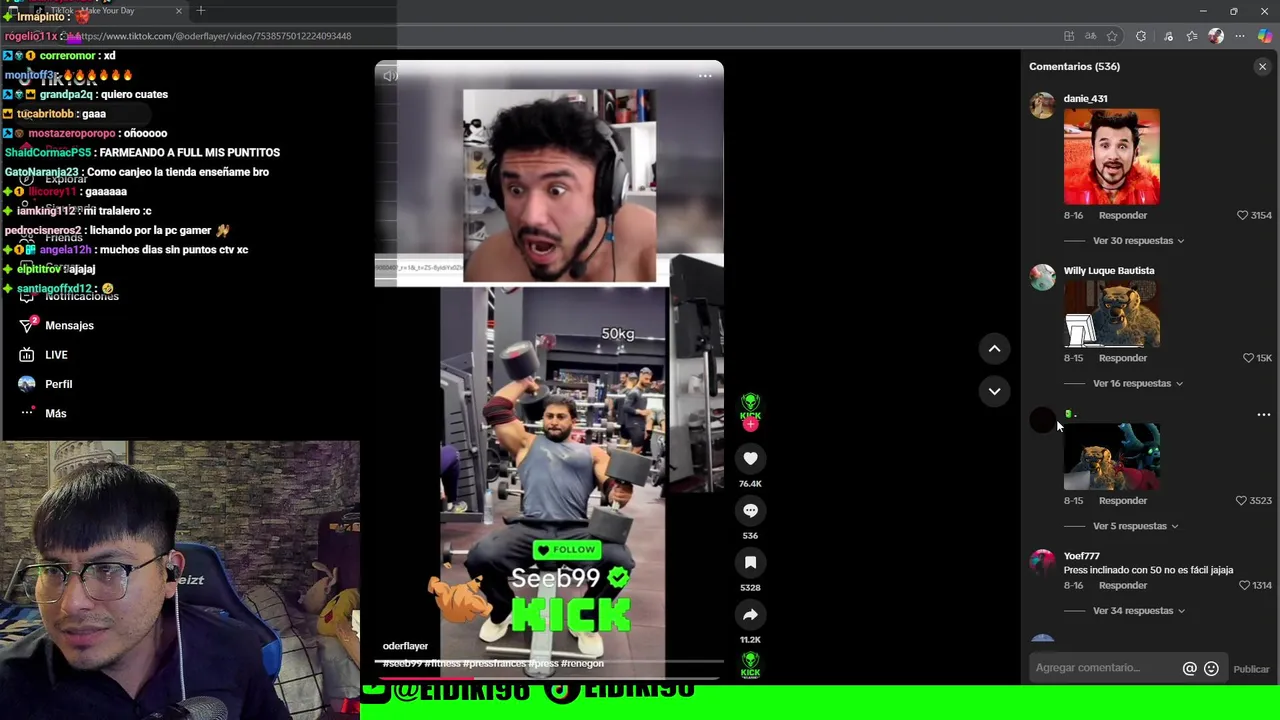Open a new browser tab with plus
The width and height of the screenshot is (1280, 720).
200,10
